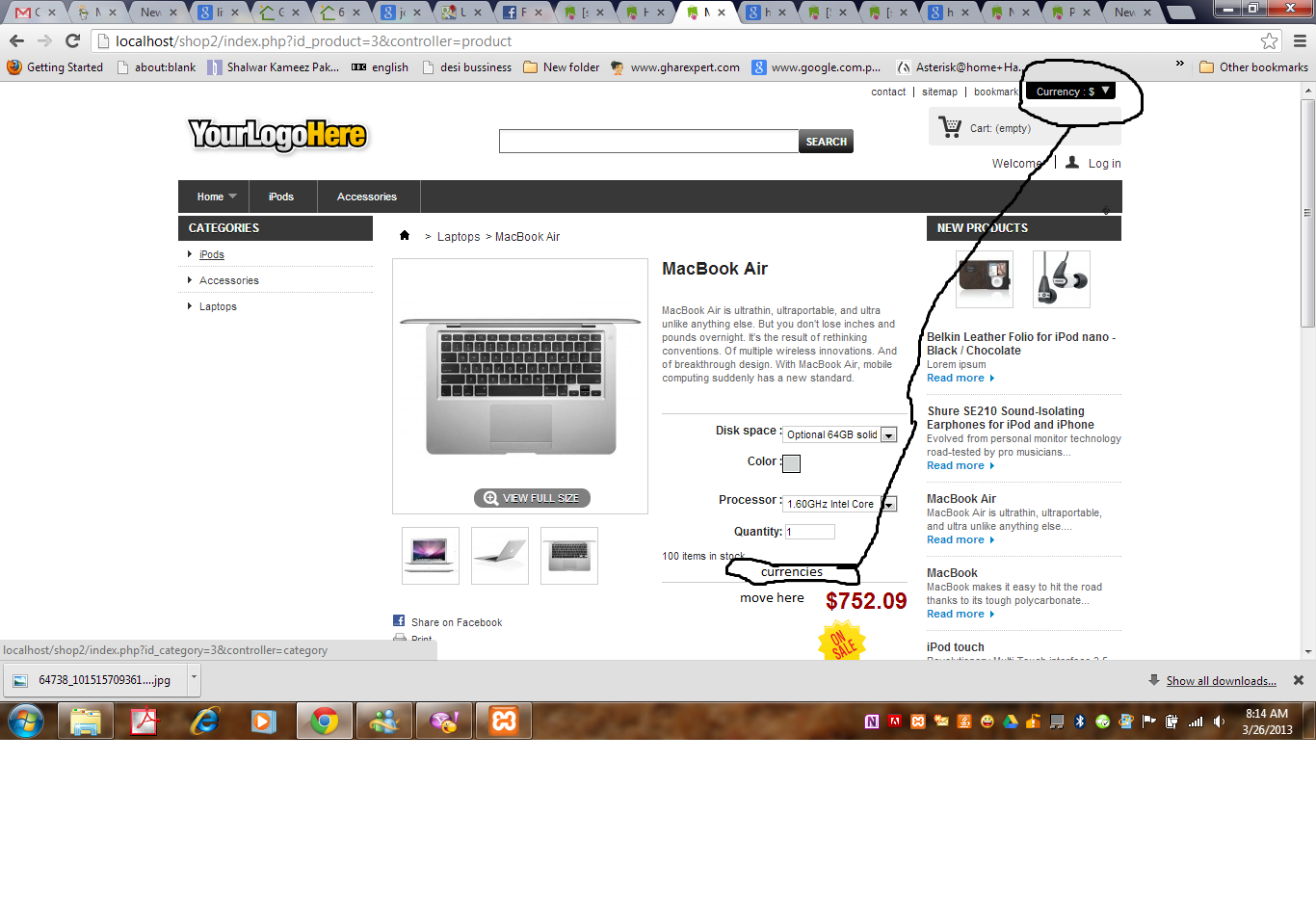The image size is (1316, 919).
Task: Click the network signal tray icon
Action: coord(1196,722)
